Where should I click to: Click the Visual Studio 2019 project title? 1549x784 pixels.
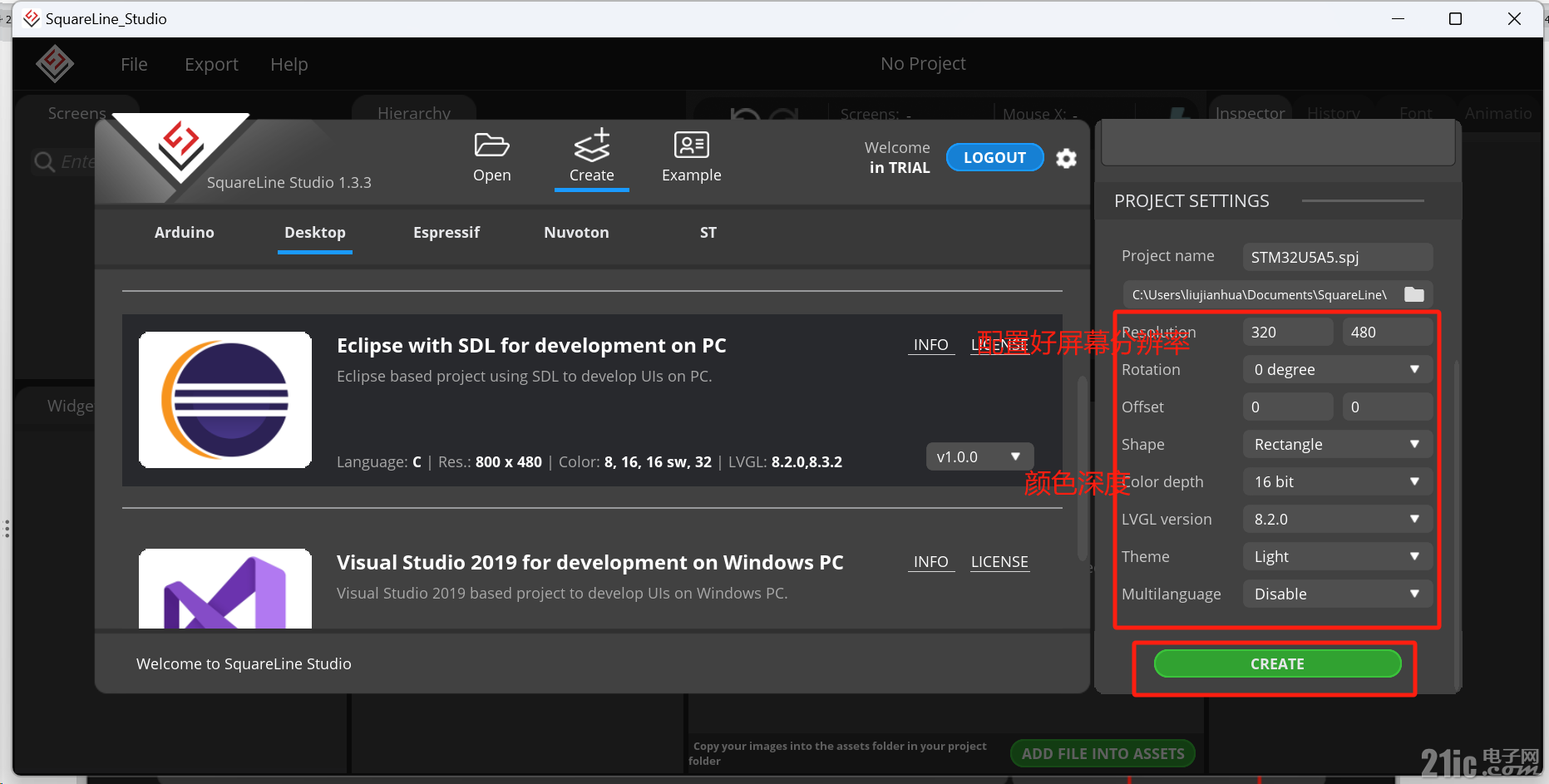(x=590, y=562)
